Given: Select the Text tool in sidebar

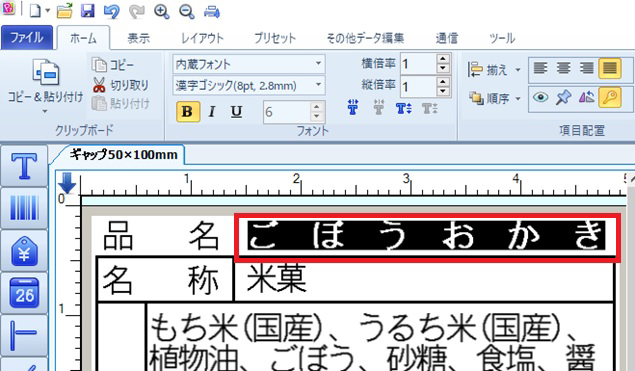Looking at the screenshot, I should click(24, 166).
